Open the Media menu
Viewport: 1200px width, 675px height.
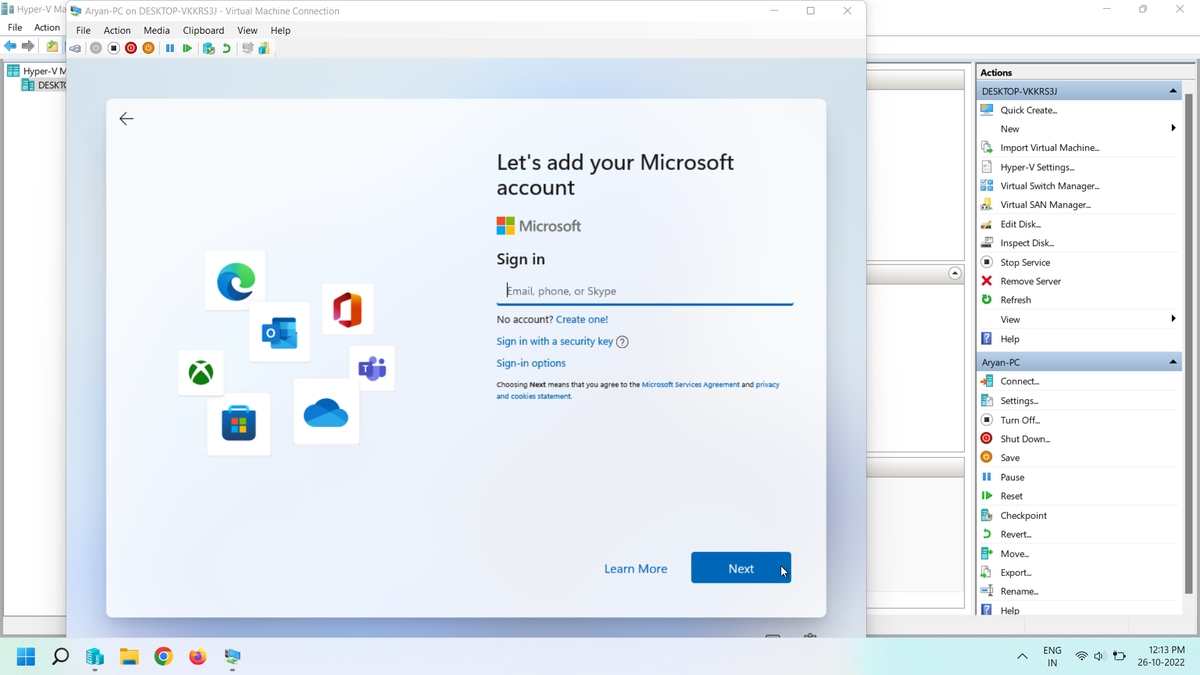pyautogui.click(x=157, y=30)
